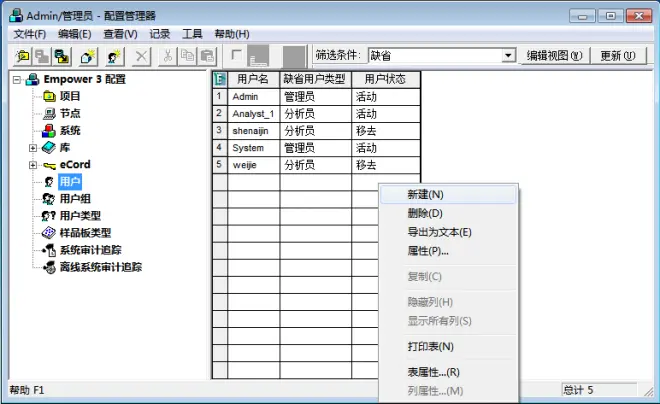Click the 系统审计追踪 icon in tree
This screenshot has width=660, height=404.
click(x=49, y=250)
